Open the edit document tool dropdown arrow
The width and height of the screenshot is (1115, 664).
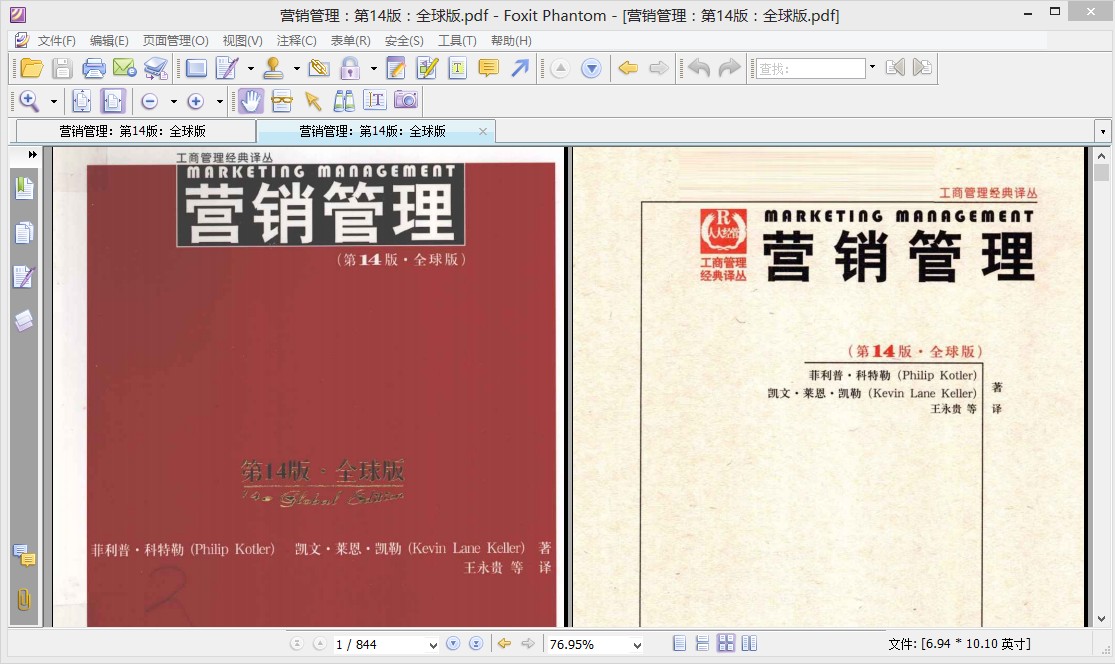pyautogui.click(x=250, y=69)
